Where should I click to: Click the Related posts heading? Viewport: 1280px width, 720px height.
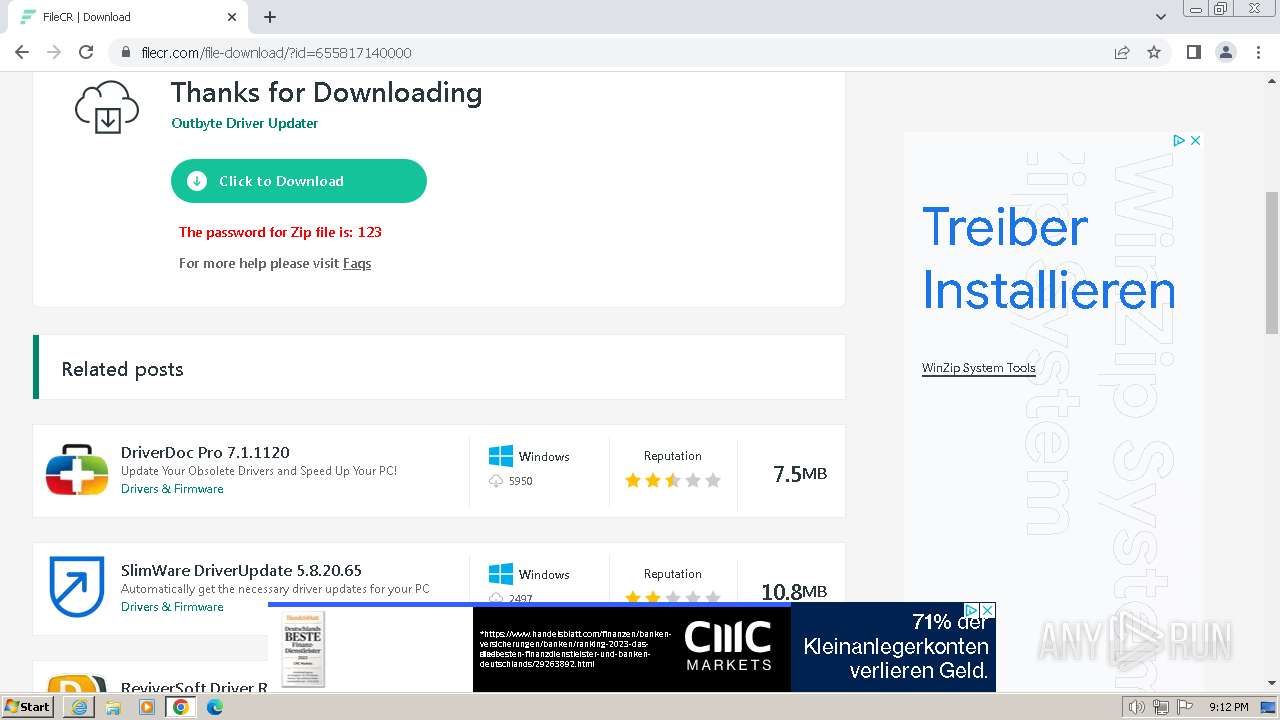click(x=123, y=369)
